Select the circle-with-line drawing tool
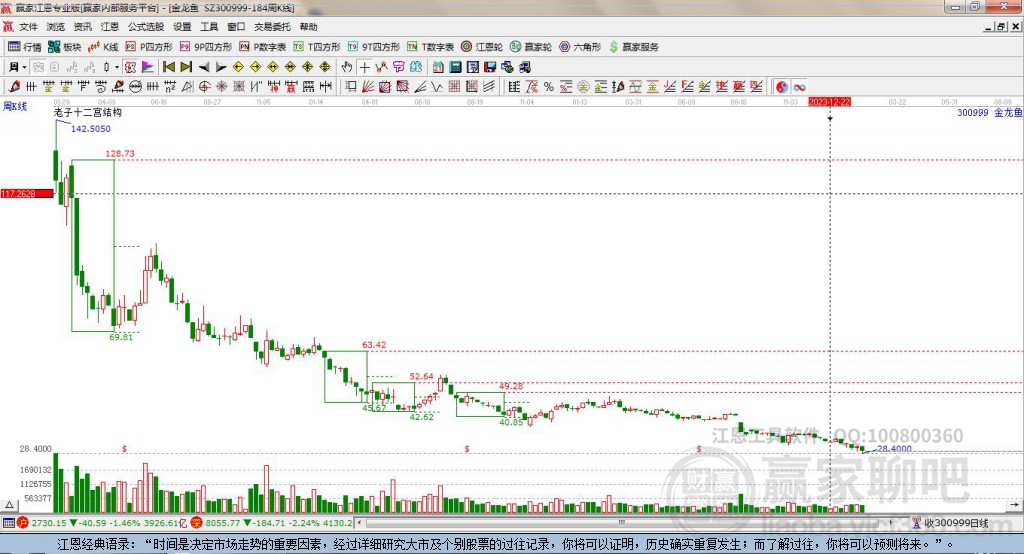Viewport: 1024px width, 554px height. (x=136, y=86)
